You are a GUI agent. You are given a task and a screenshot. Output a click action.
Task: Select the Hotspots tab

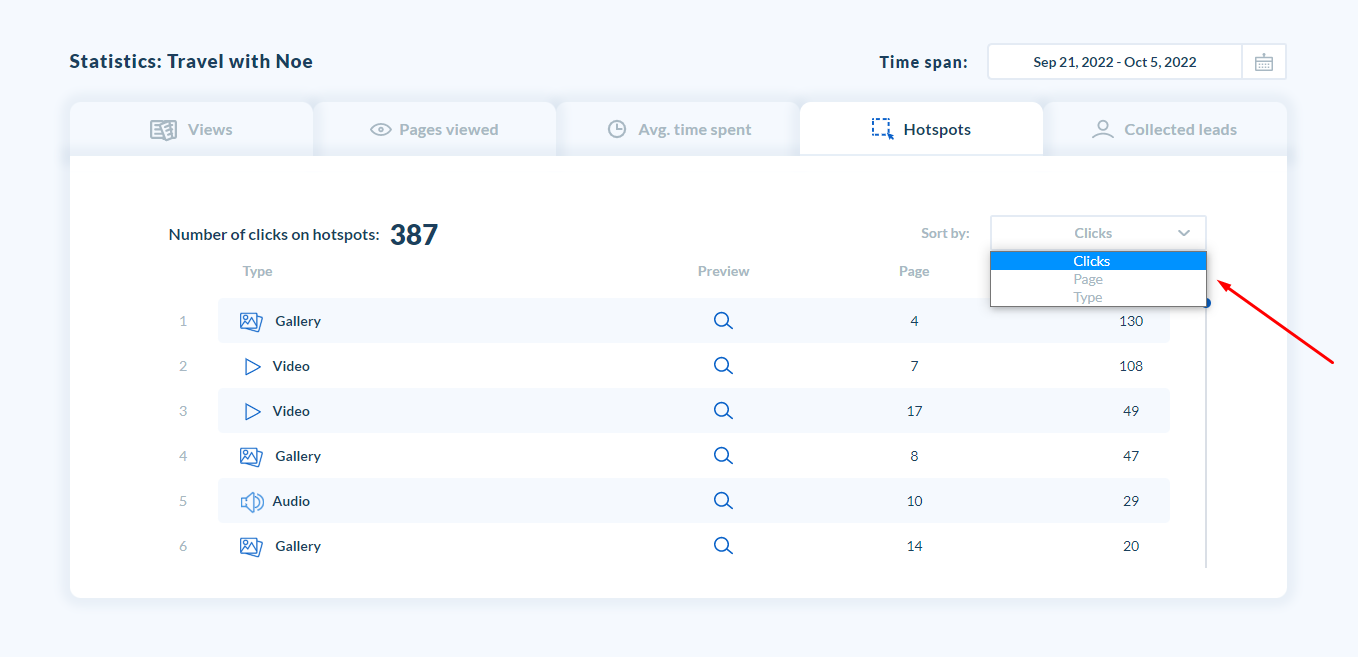(x=921, y=129)
